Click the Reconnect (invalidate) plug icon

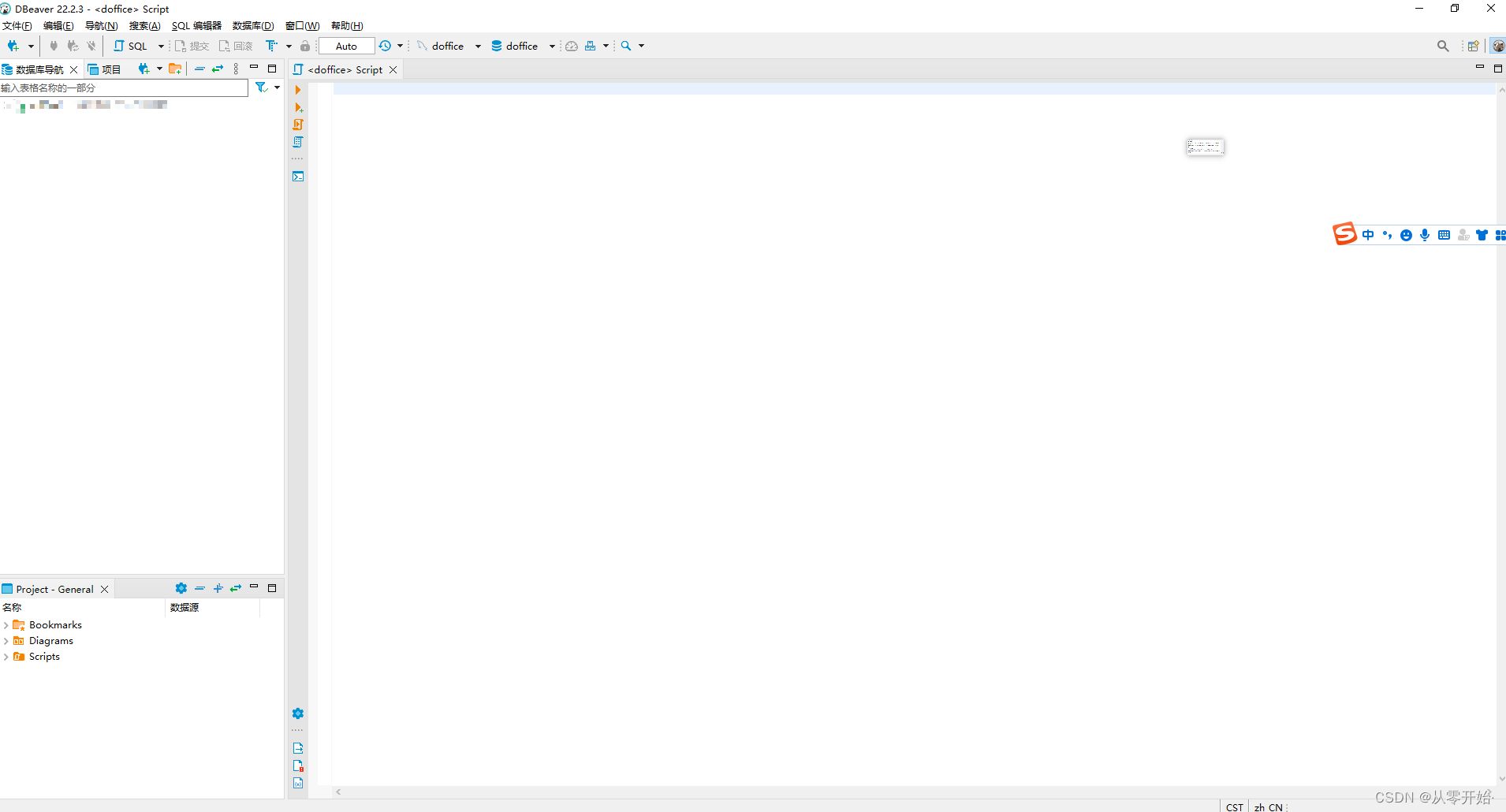click(73, 46)
